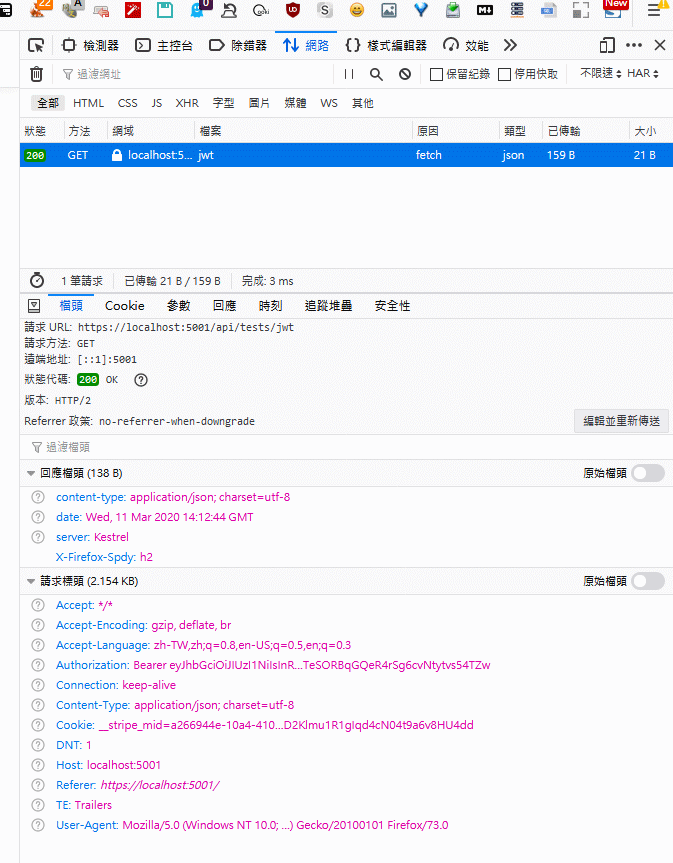Select the 全部 filter
The width and height of the screenshot is (673, 863).
(x=48, y=103)
